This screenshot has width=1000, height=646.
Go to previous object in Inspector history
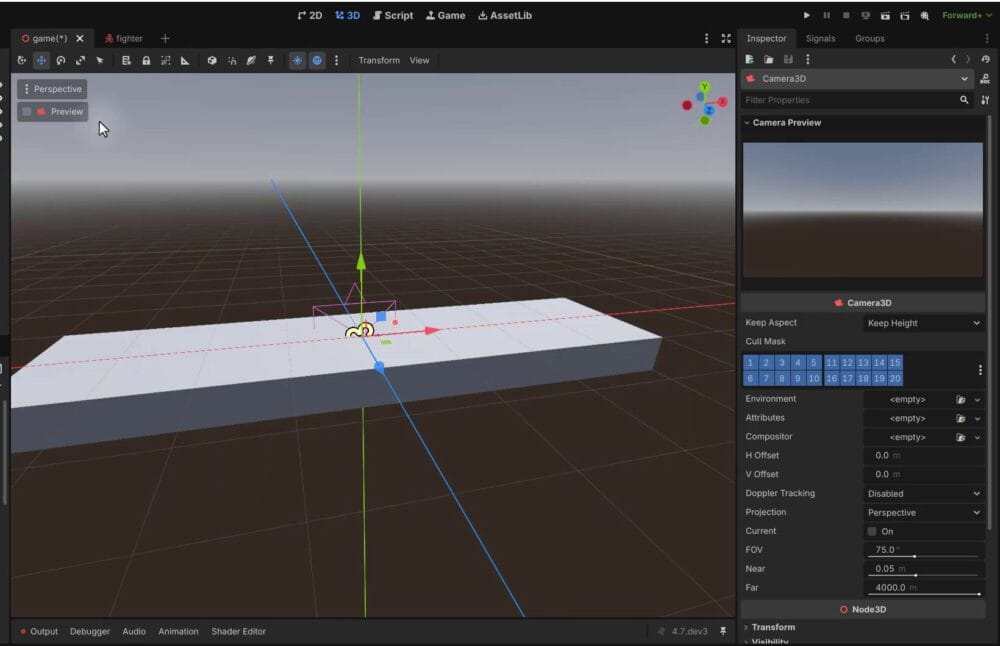(953, 59)
